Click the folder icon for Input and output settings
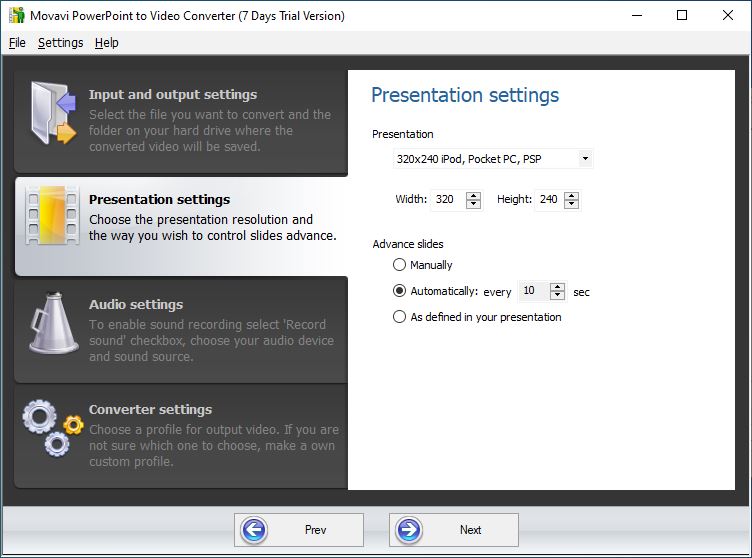This screenshot has width=752, height=558. pyautogui.click(x=53, y=113)
